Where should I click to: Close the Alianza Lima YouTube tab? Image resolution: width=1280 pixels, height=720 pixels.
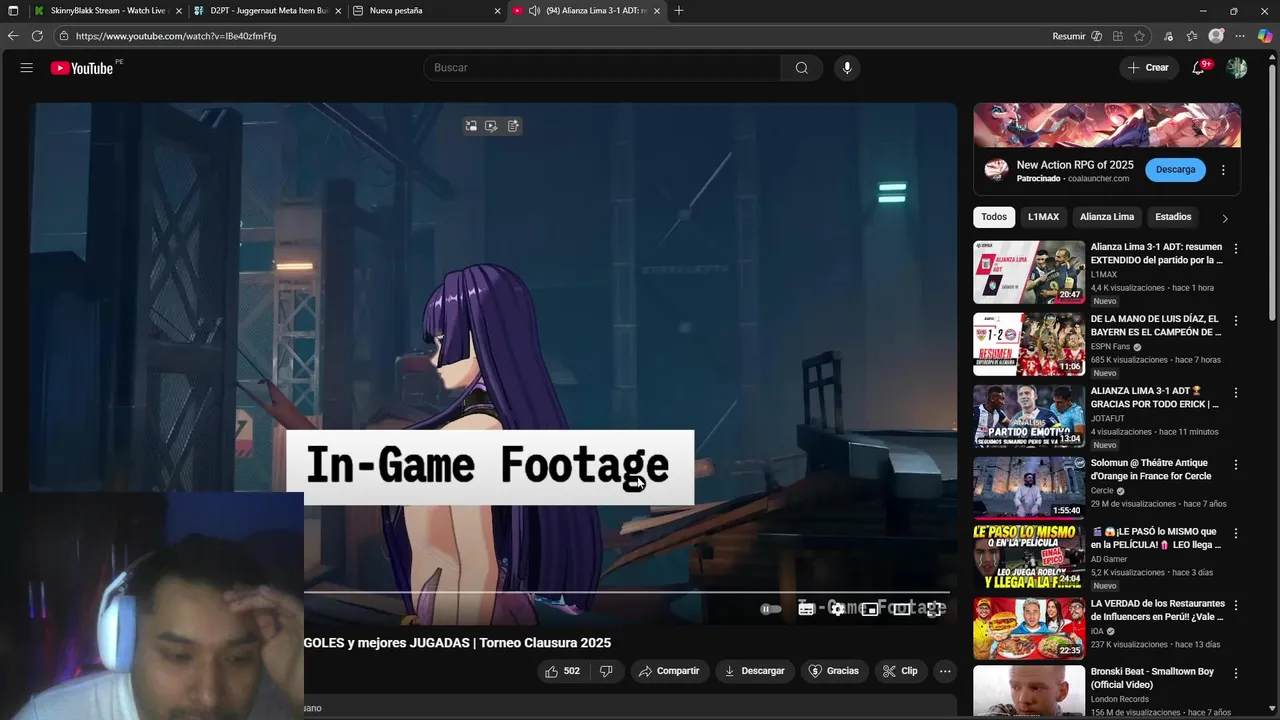click(657, 11)
